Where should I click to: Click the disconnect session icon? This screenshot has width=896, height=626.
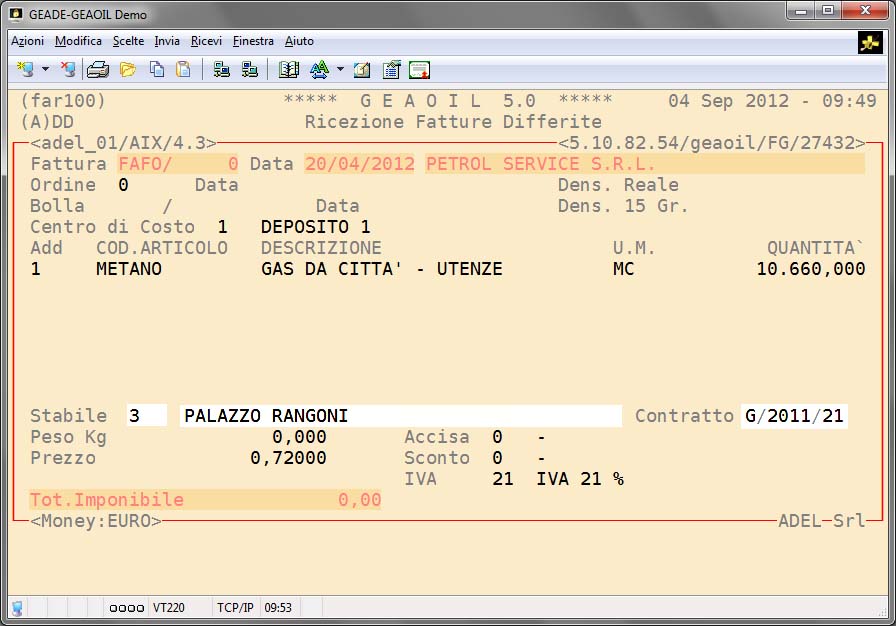[67, 69]
